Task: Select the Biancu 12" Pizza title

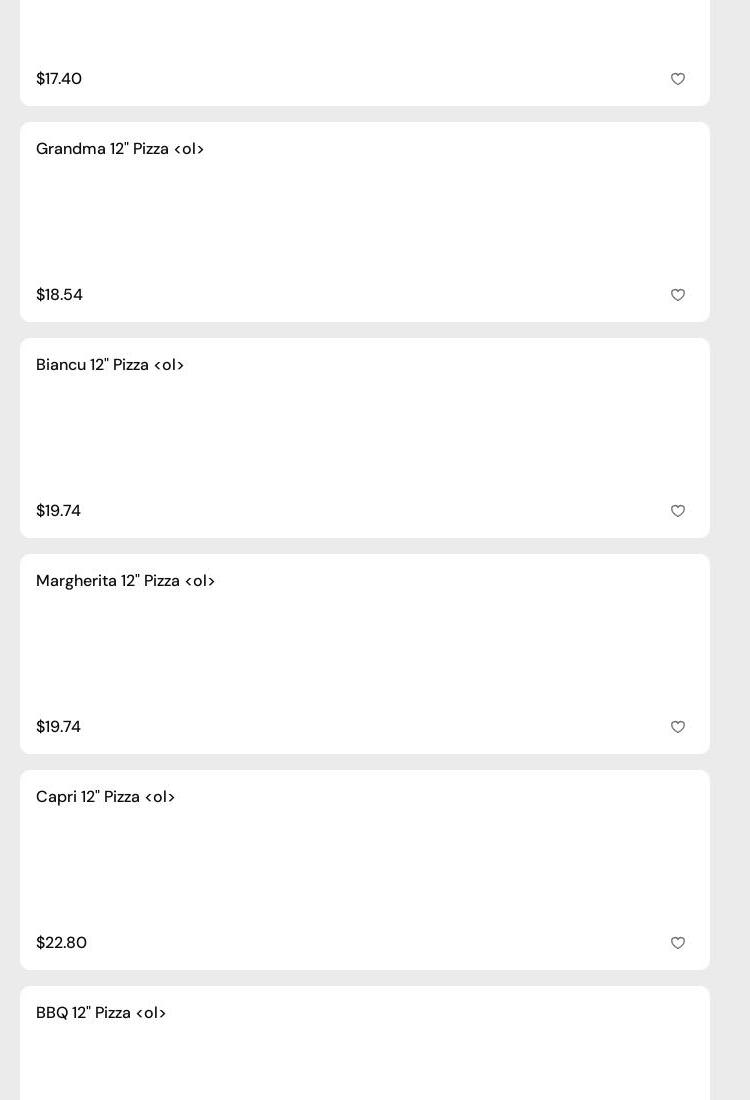Action: coord(110,365)
